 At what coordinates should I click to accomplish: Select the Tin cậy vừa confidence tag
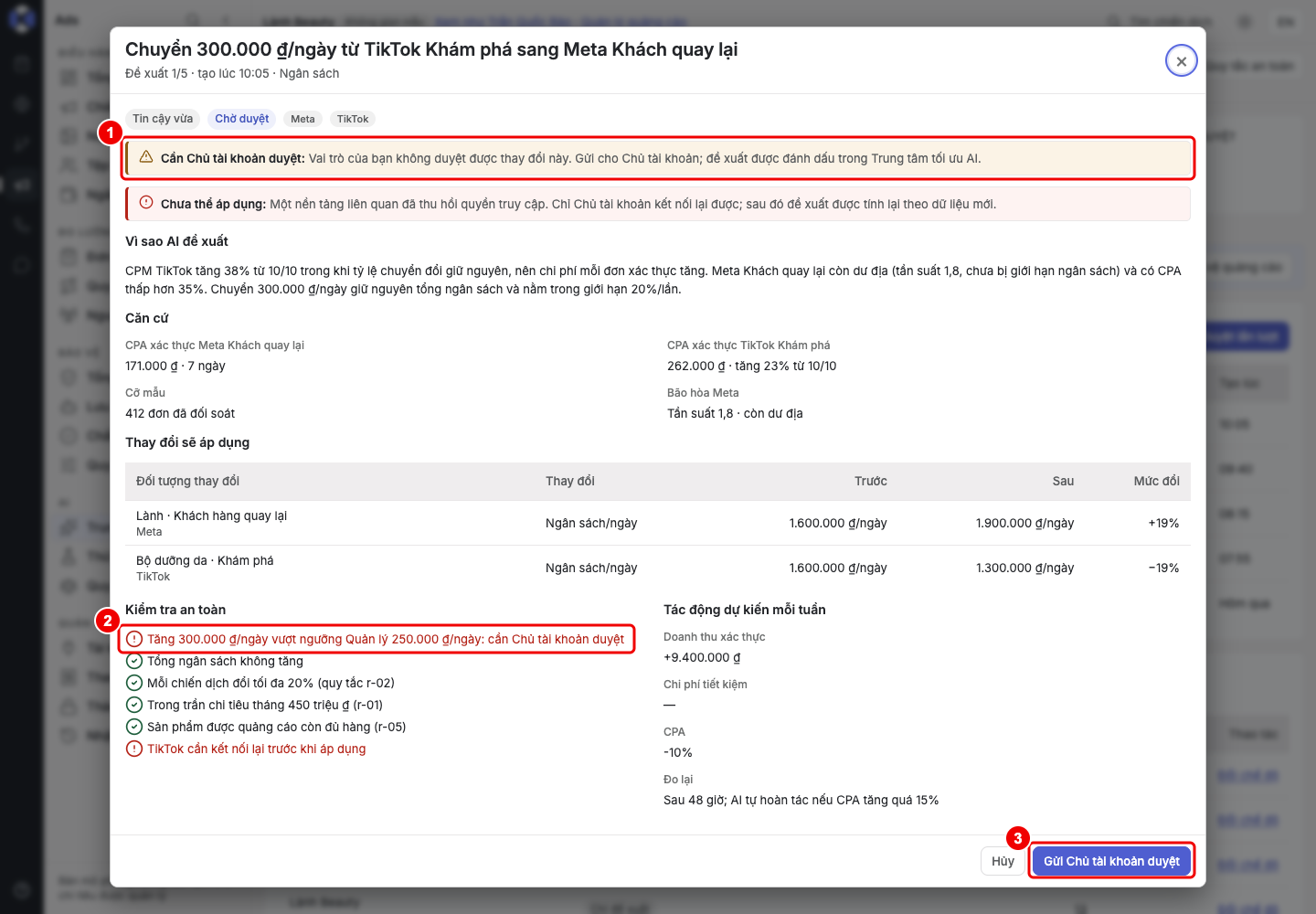point(163,119)
